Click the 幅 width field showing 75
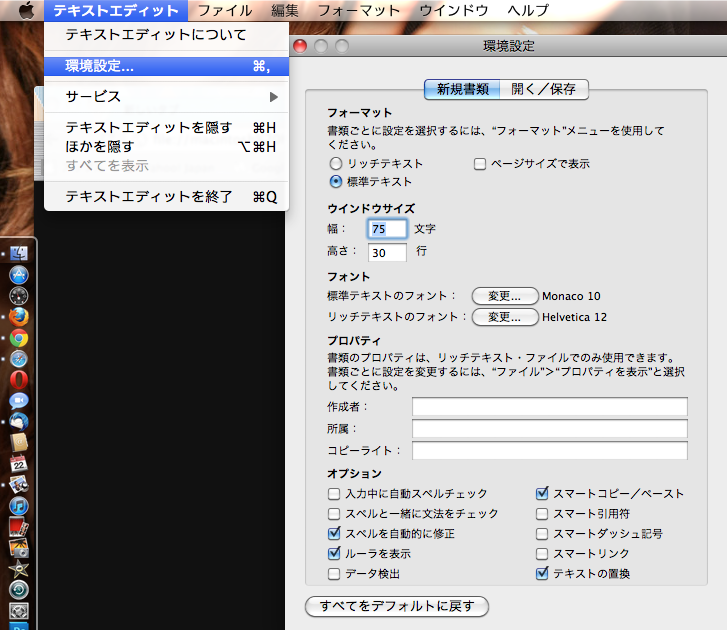The image size is (727, 630). pyautogui.click(x=387, y=229)
